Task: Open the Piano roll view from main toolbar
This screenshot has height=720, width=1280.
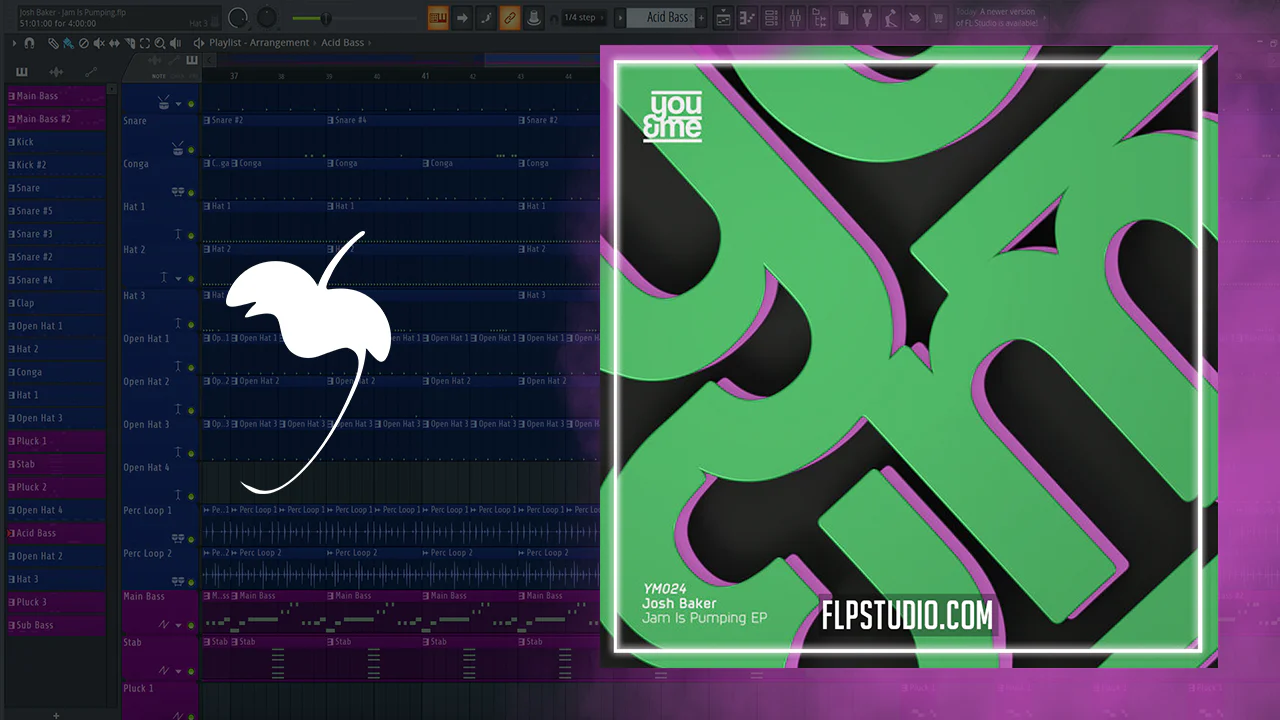Action: pyautogui.click(x=747, y=17)
